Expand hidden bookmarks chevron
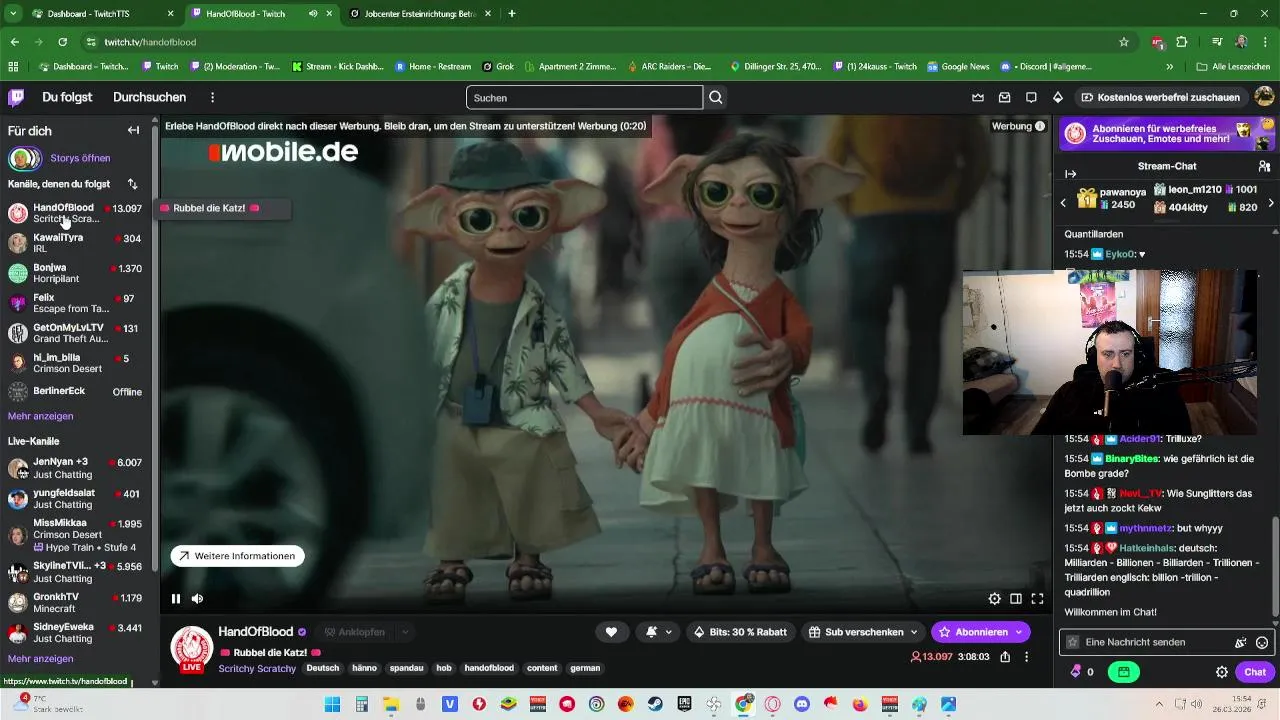Viewport: 1280px width, 720px height. (x=1170, y=66)
